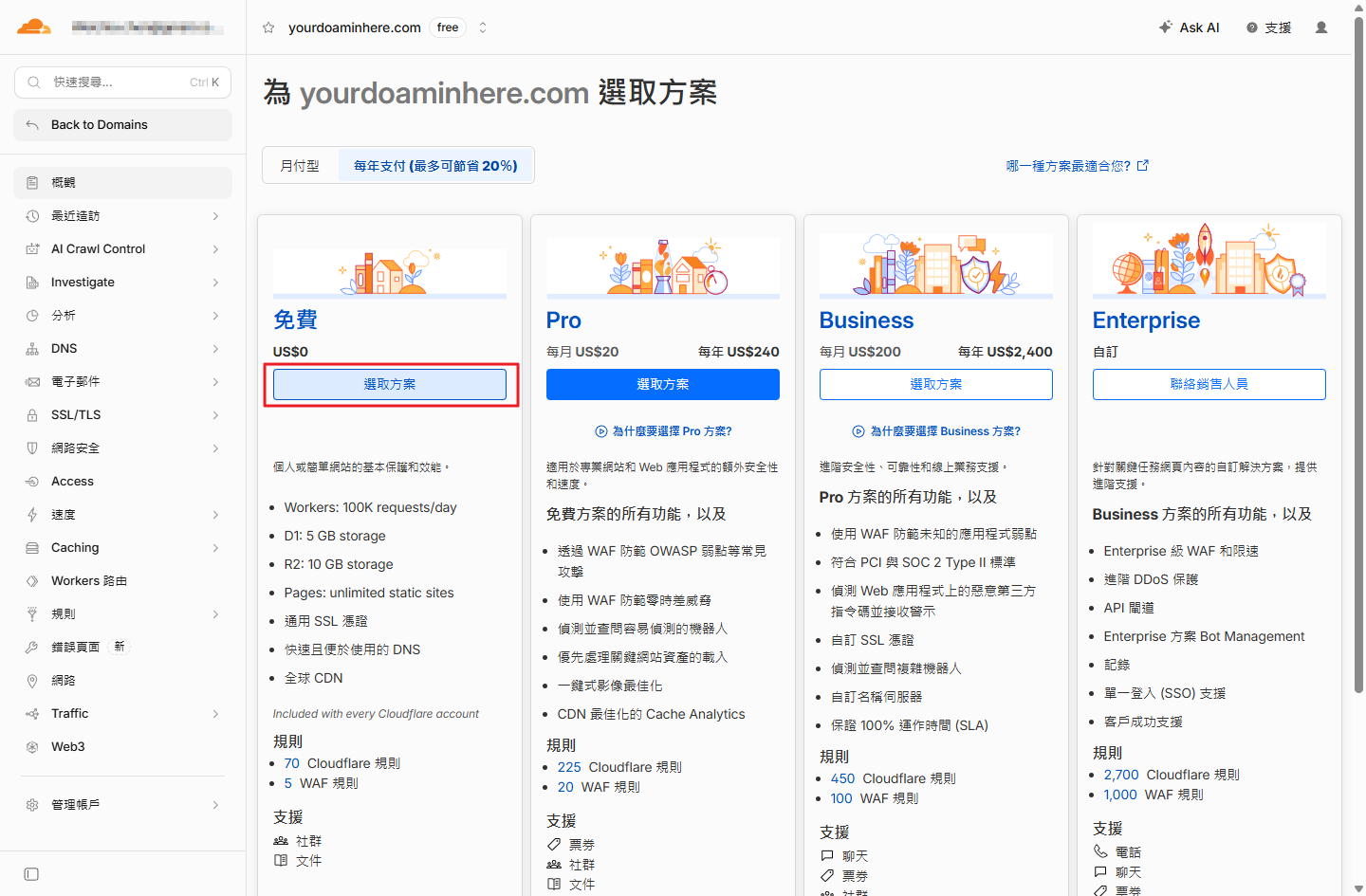1366x896 pixels.
Task: Click the 網路 location pin icon
Action: (x=32, y=681)
